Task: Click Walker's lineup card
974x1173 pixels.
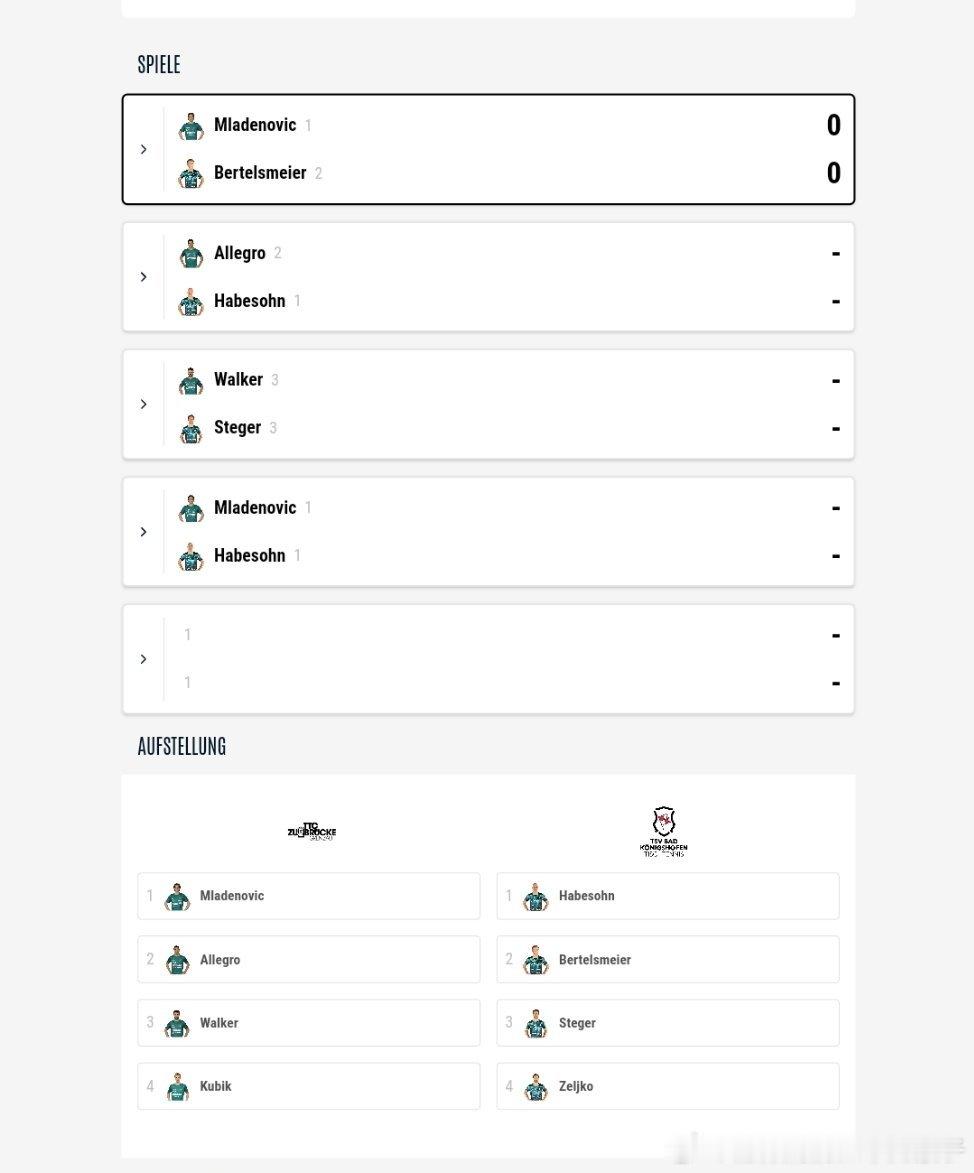Action: [309, 1023]
